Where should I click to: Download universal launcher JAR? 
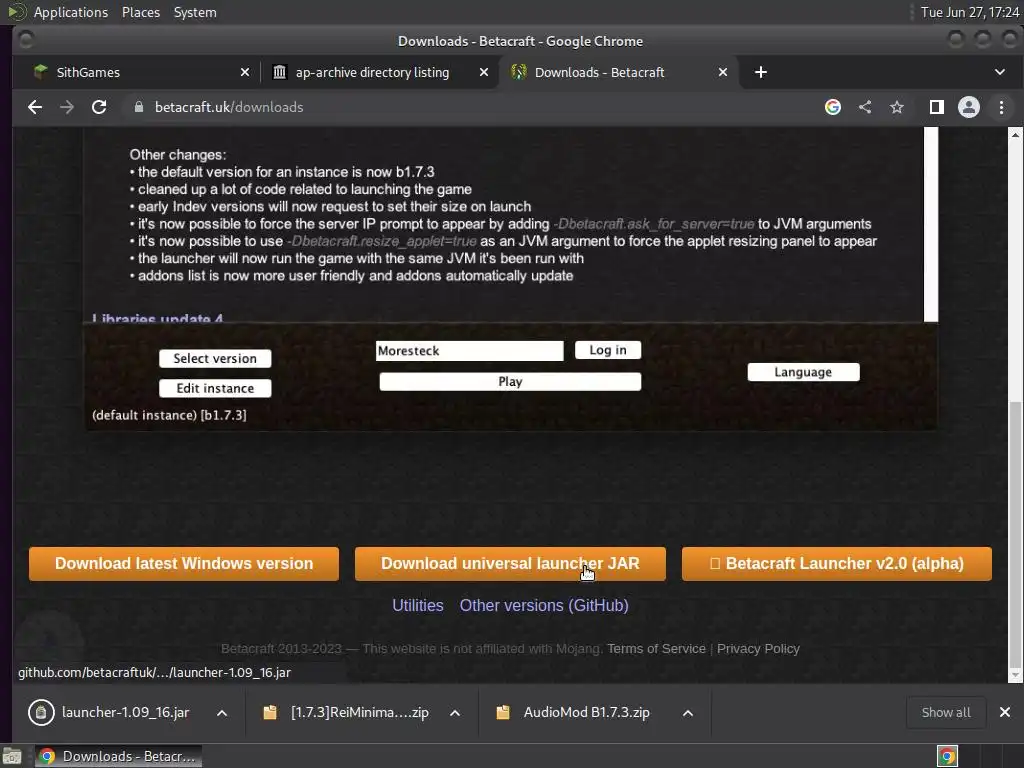click(x=510, y=564)
